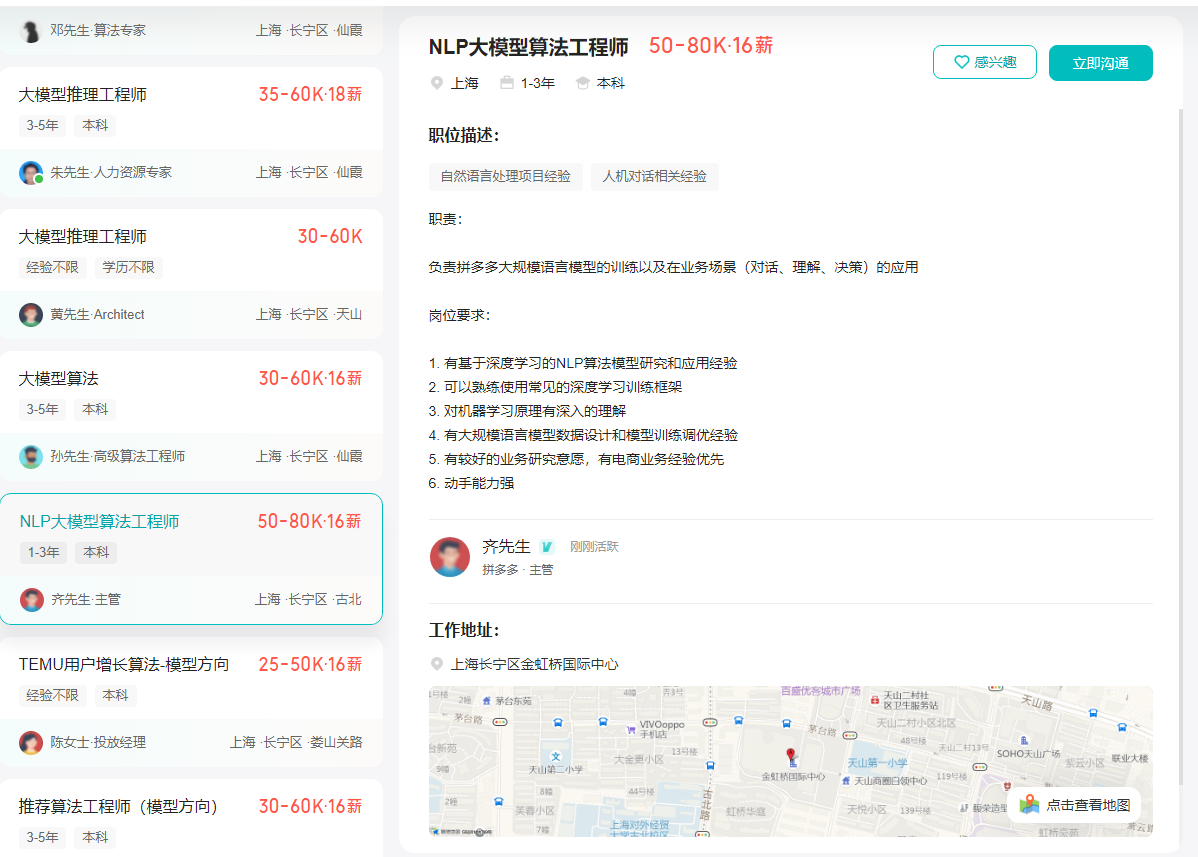Click 齐先生's verified badge icon

(547, 547)
